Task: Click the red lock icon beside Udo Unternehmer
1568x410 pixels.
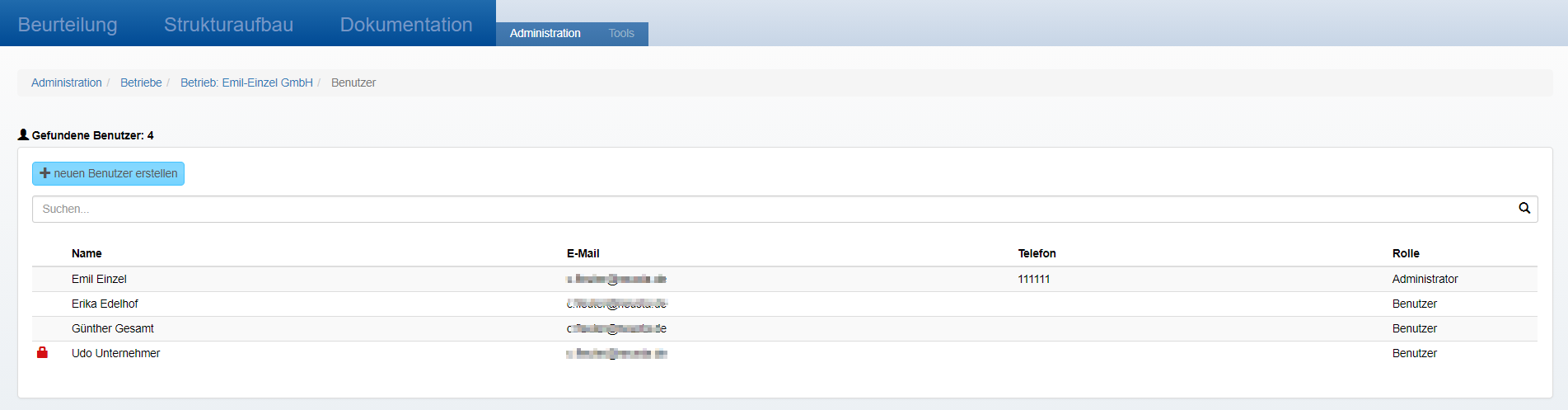Action: pos(42,352)
